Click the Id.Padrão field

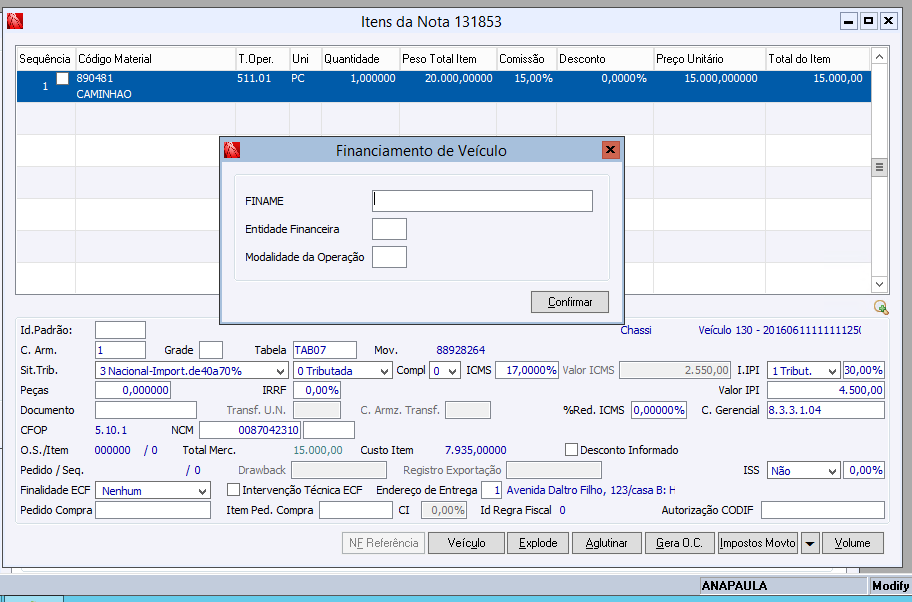120,330
